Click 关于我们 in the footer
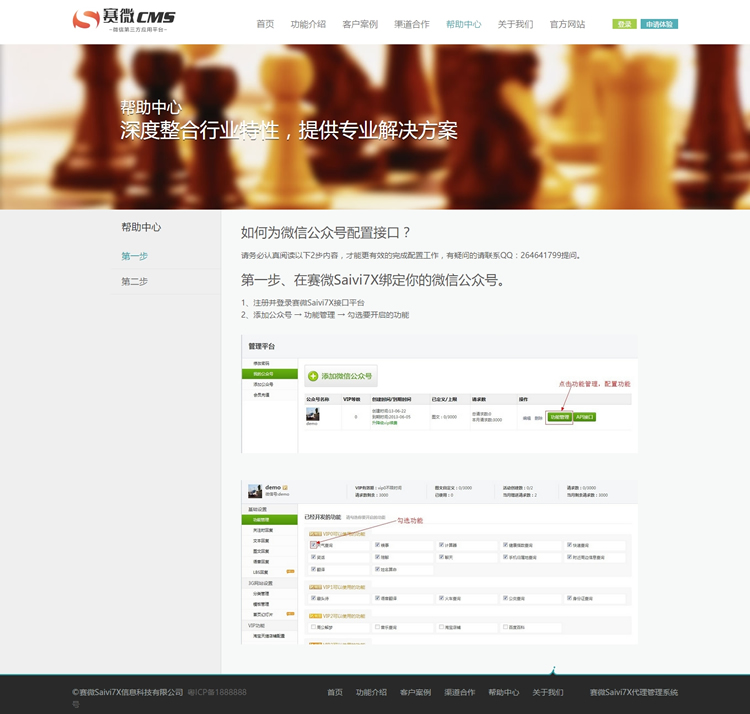 pyautogui.click(x=547, y=692)
